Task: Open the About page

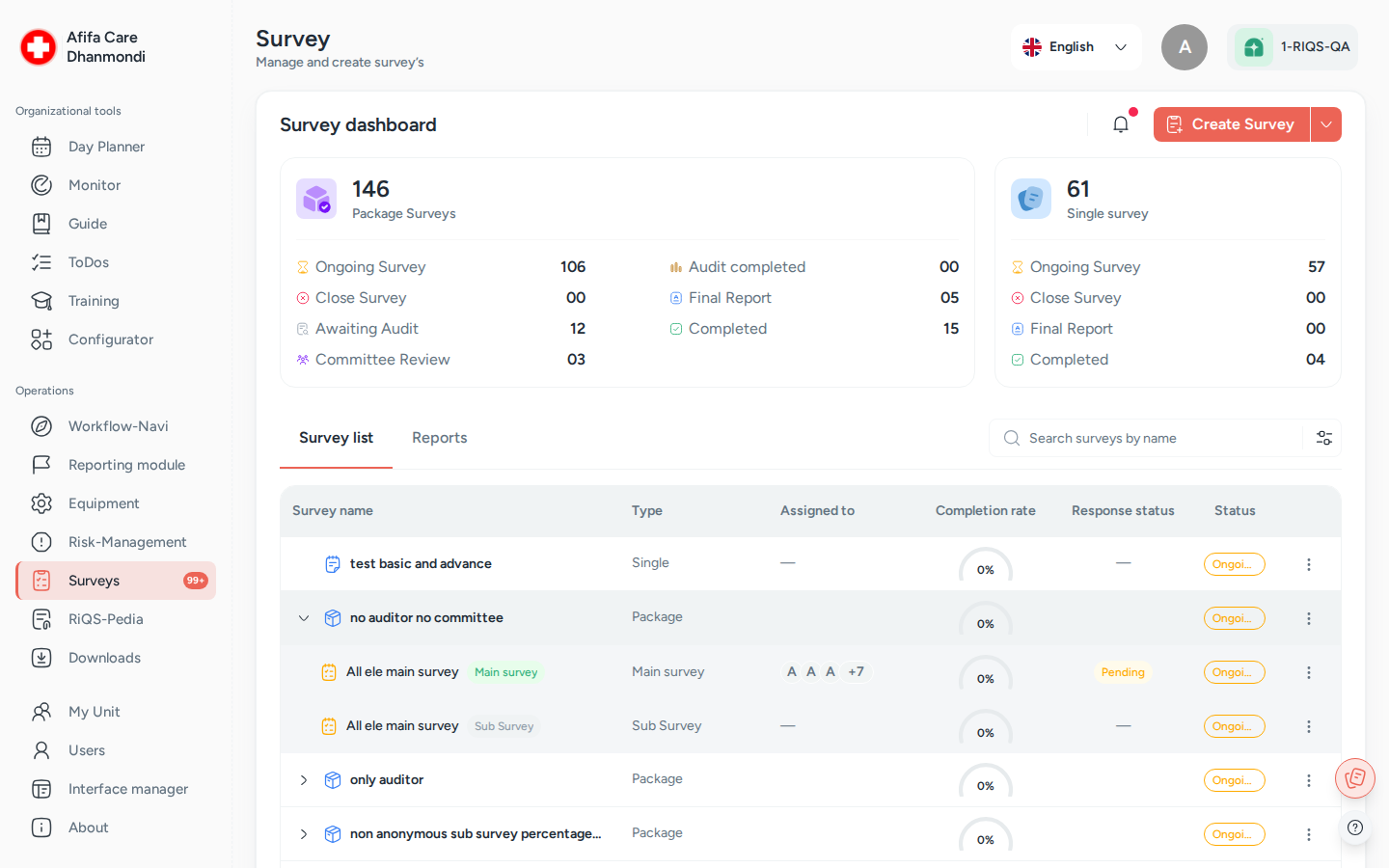Action: coord(116,827)
